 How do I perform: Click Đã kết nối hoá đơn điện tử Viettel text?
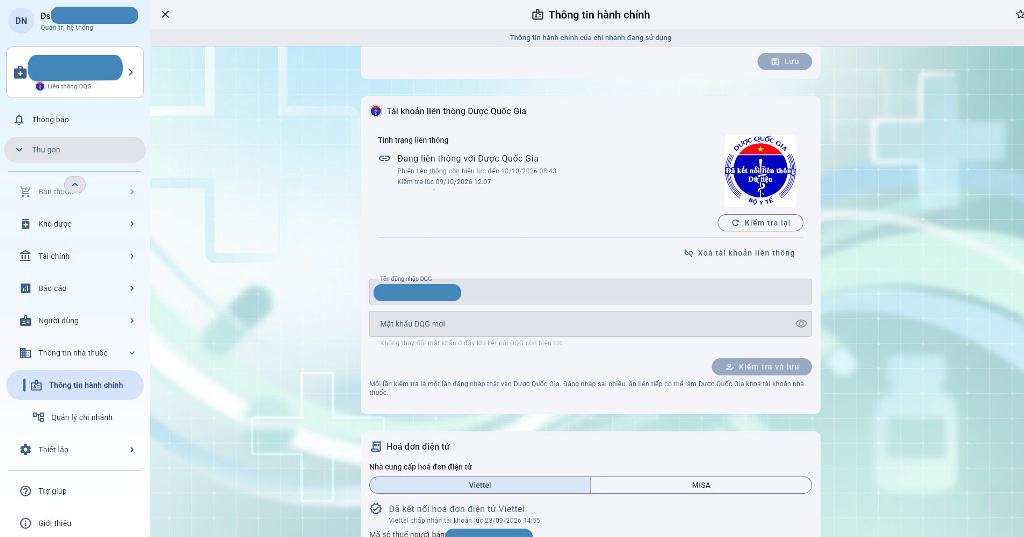click(456, 509)
